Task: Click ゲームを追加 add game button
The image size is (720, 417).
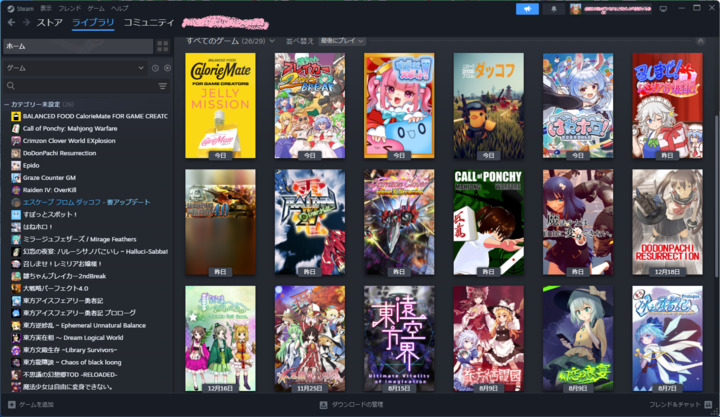Action: click(31, 405)
